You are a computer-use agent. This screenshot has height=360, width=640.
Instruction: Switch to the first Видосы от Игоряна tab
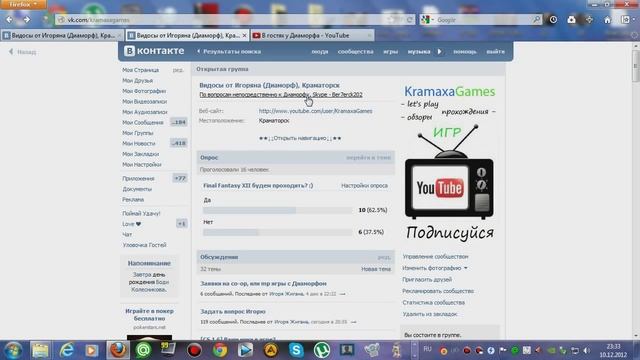click(62, 36)
